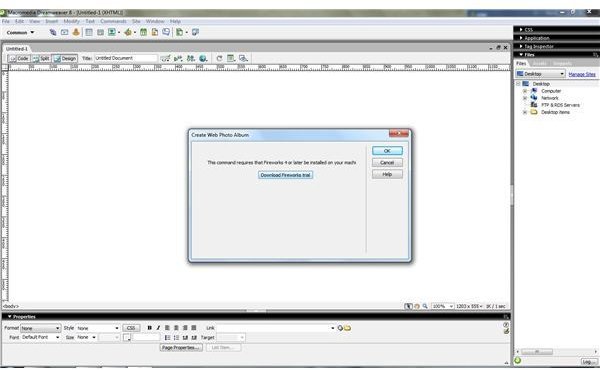Image resolution: width=600 pixels, height=370 pixels.
Task: Open the 100% zoom level dropdown
Action: (443, 306)
